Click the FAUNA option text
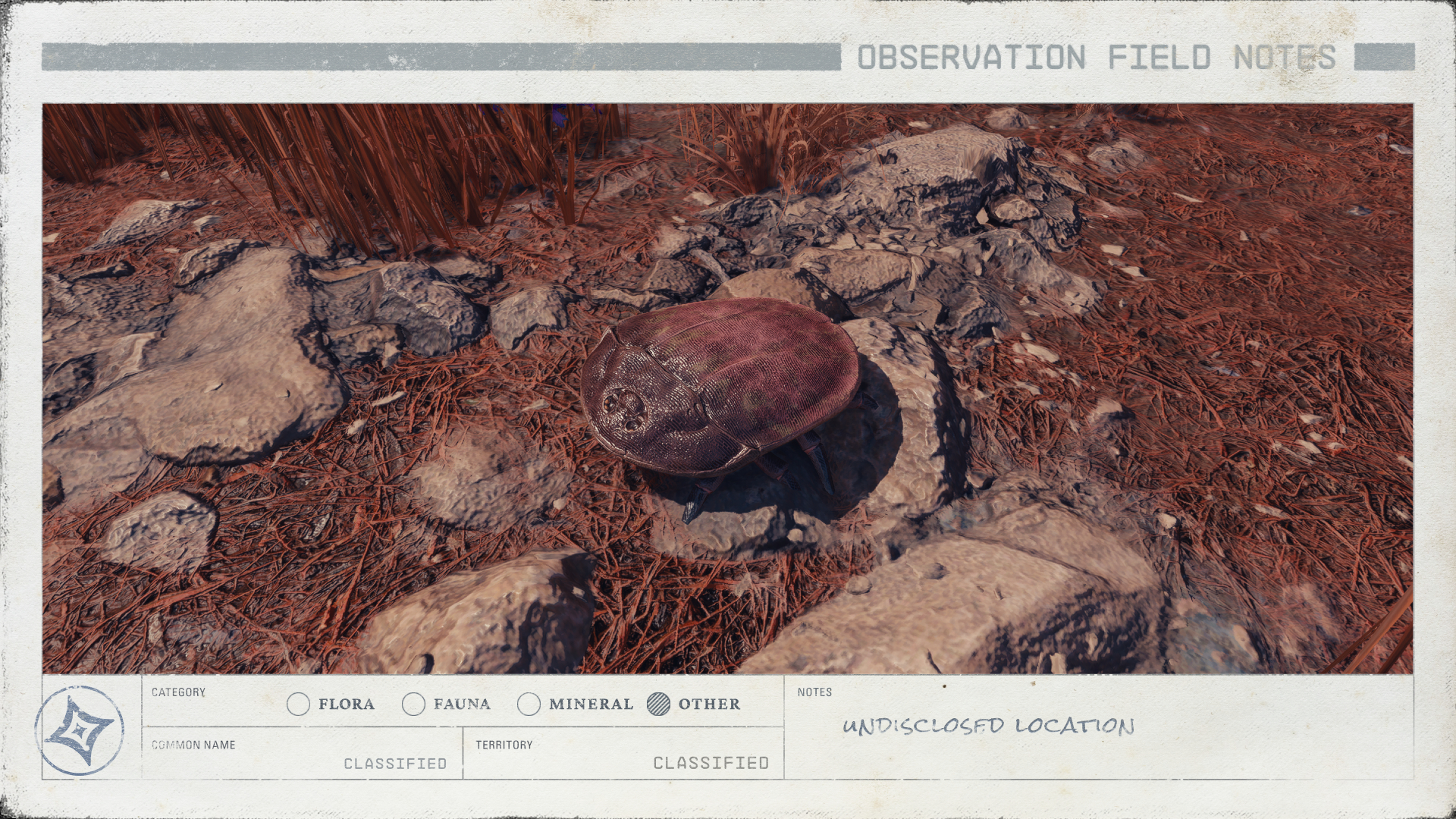Viewport: 1456px width, 819px height. click(x=462, y=704)
